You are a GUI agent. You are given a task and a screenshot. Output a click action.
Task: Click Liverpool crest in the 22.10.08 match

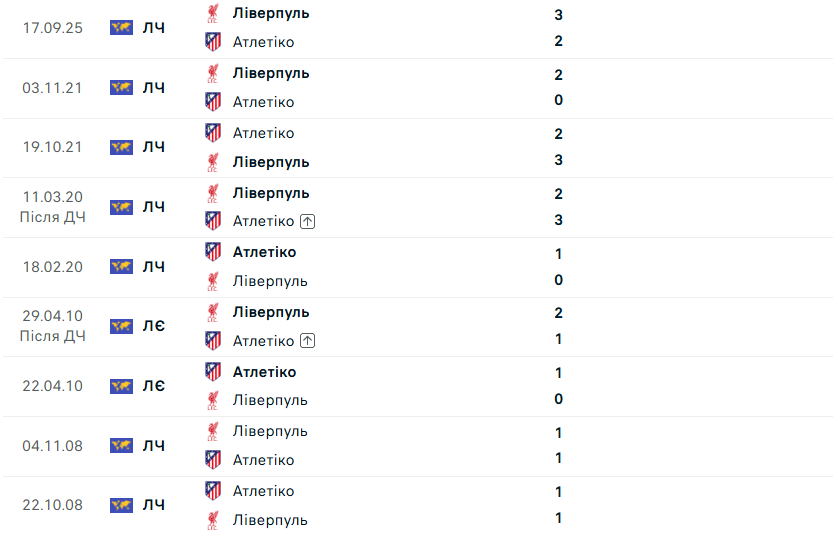(x=213, y=520)
